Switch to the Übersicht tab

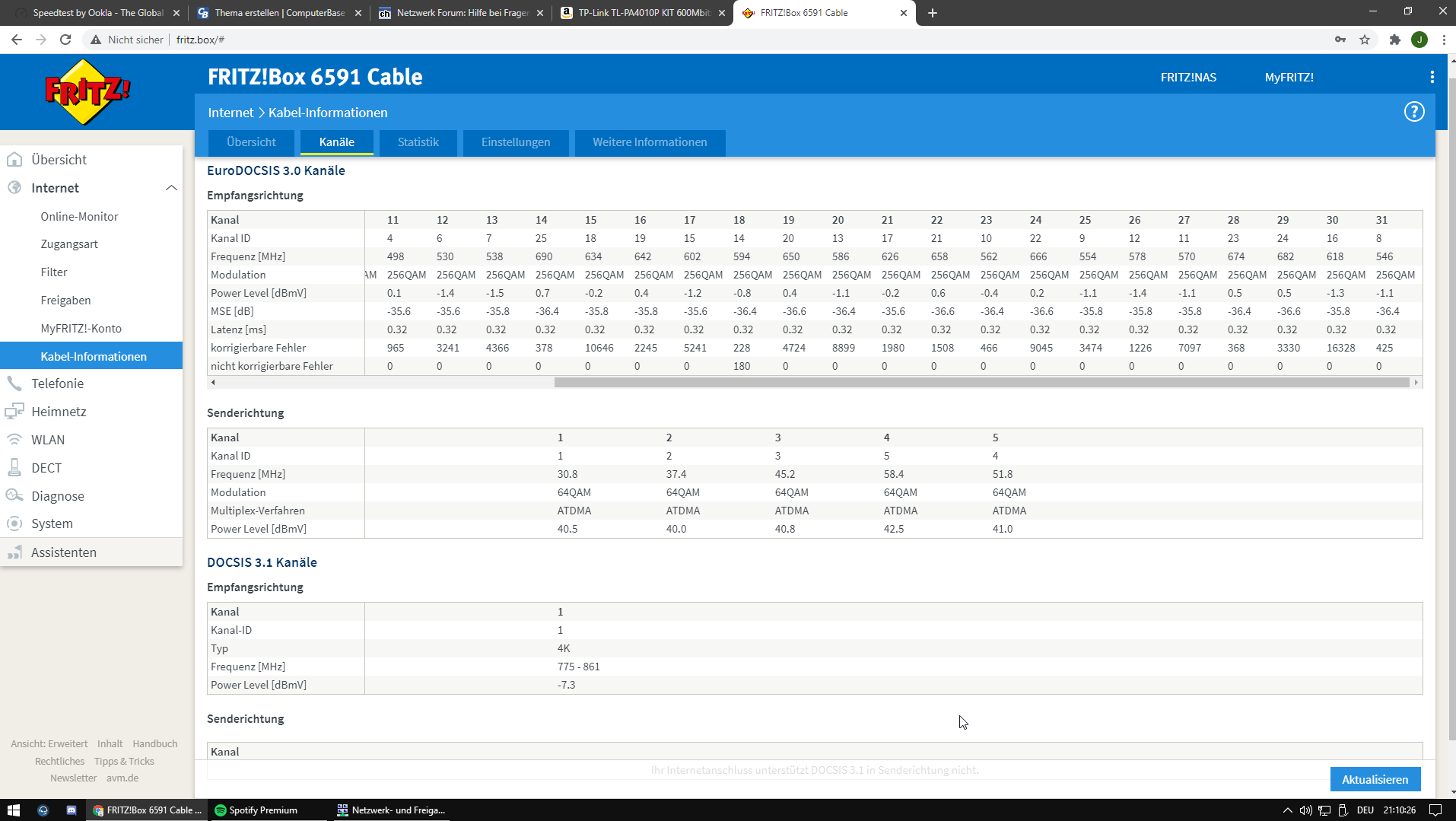point(251,142)
